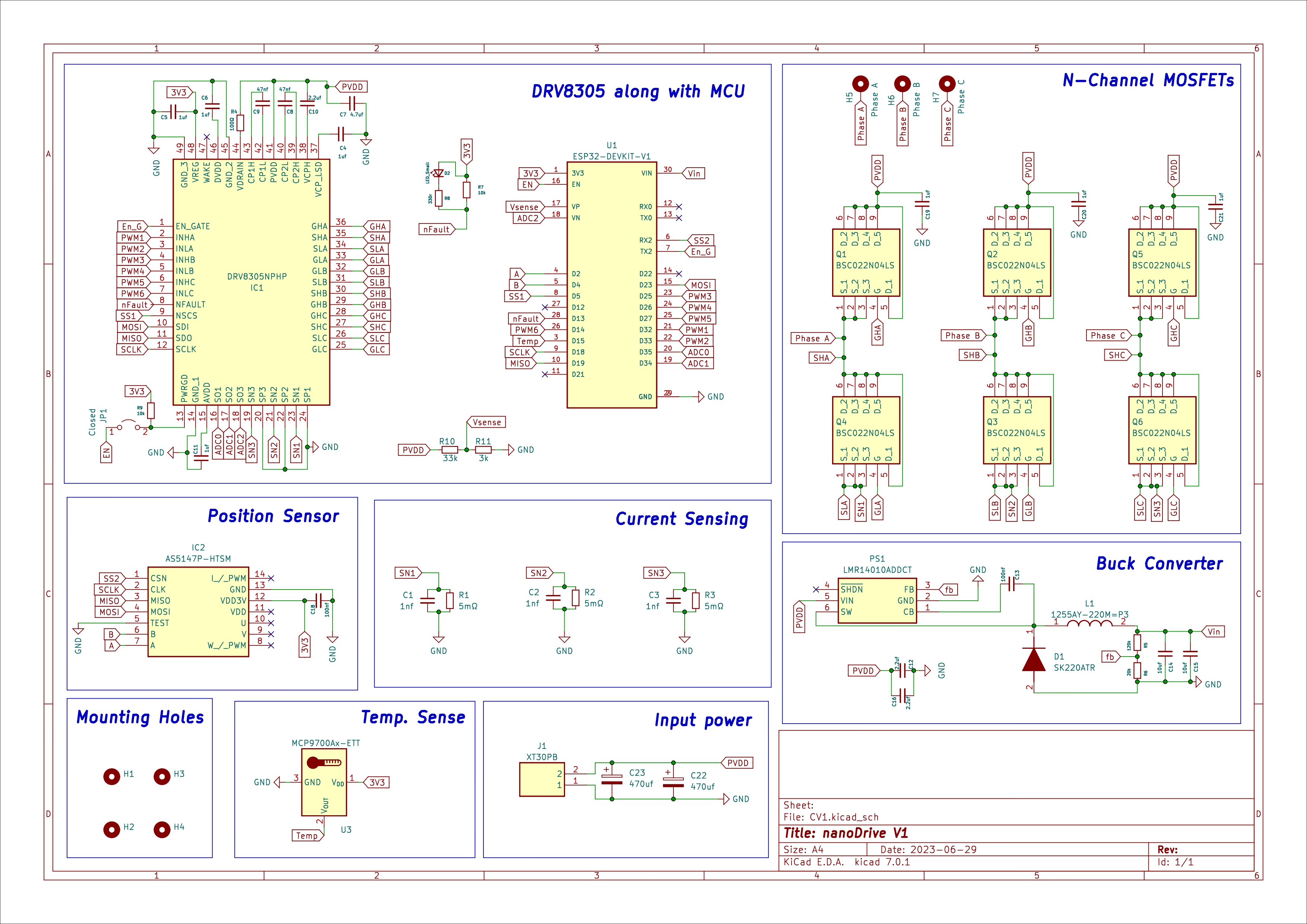
Task: Select the Q4 BSC022N04LS MOSFET symbol
Action: click(x=866, y=431)
